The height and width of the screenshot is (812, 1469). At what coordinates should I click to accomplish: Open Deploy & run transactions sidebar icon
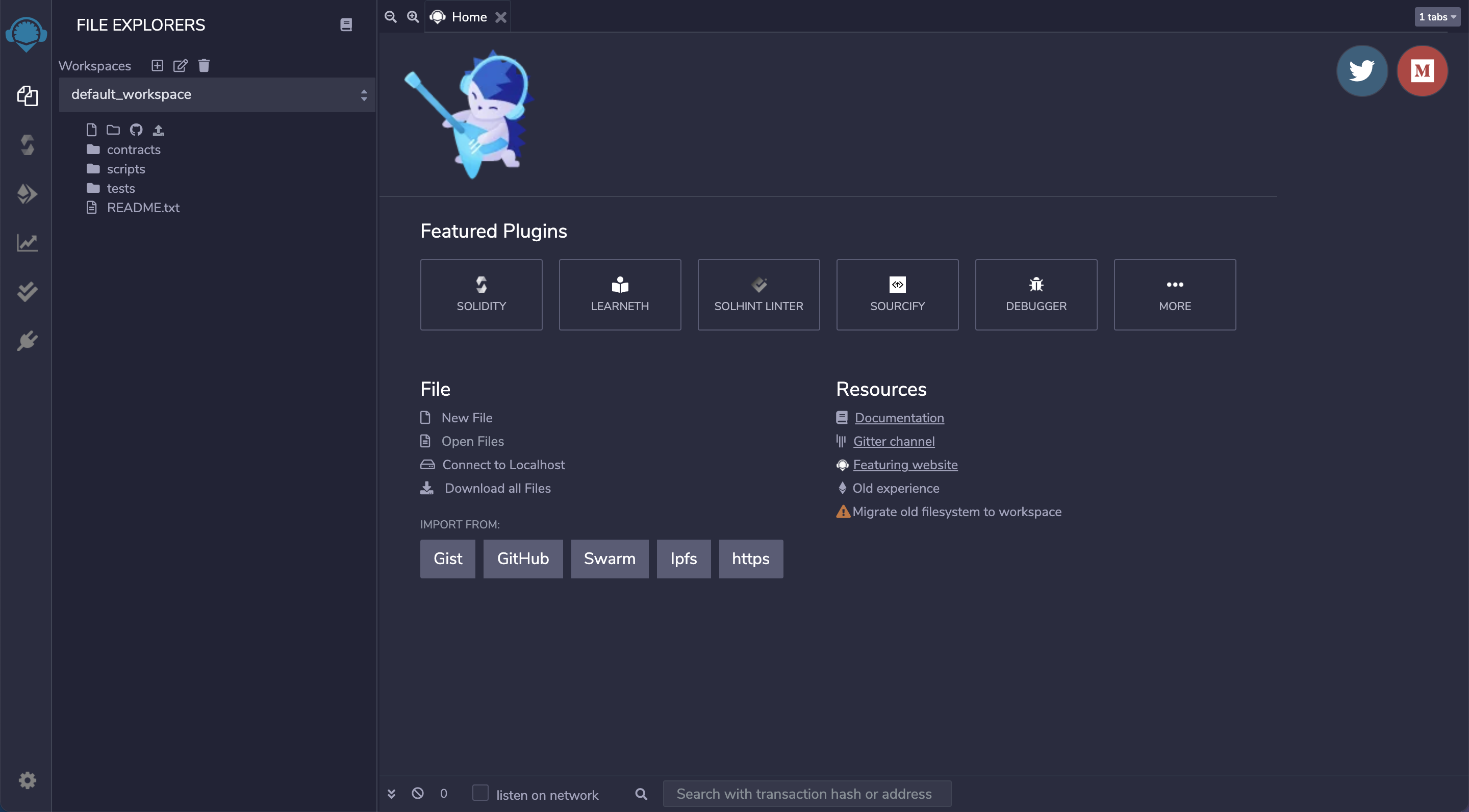(x=27, y=194)
